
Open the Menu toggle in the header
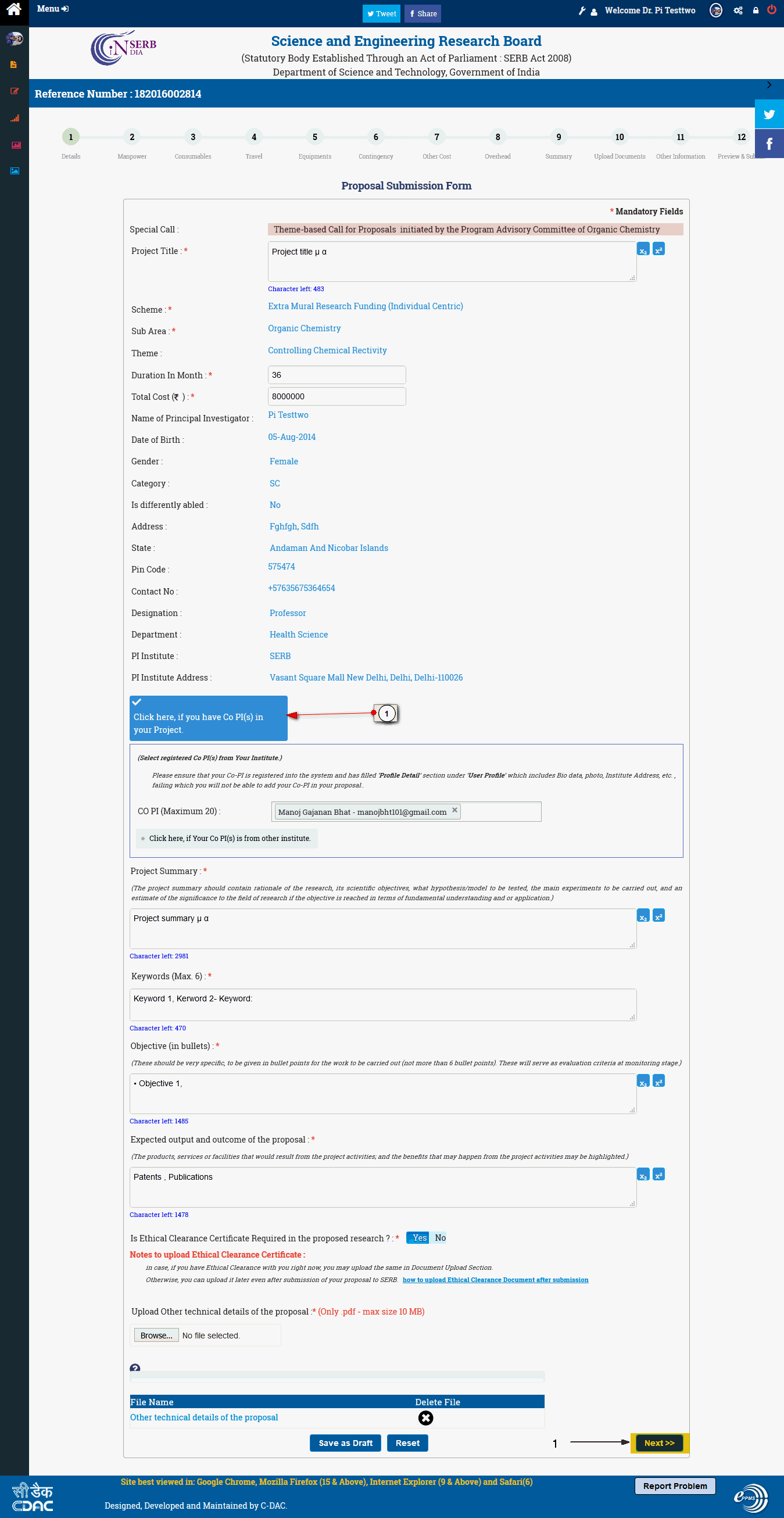coord(52,9)
